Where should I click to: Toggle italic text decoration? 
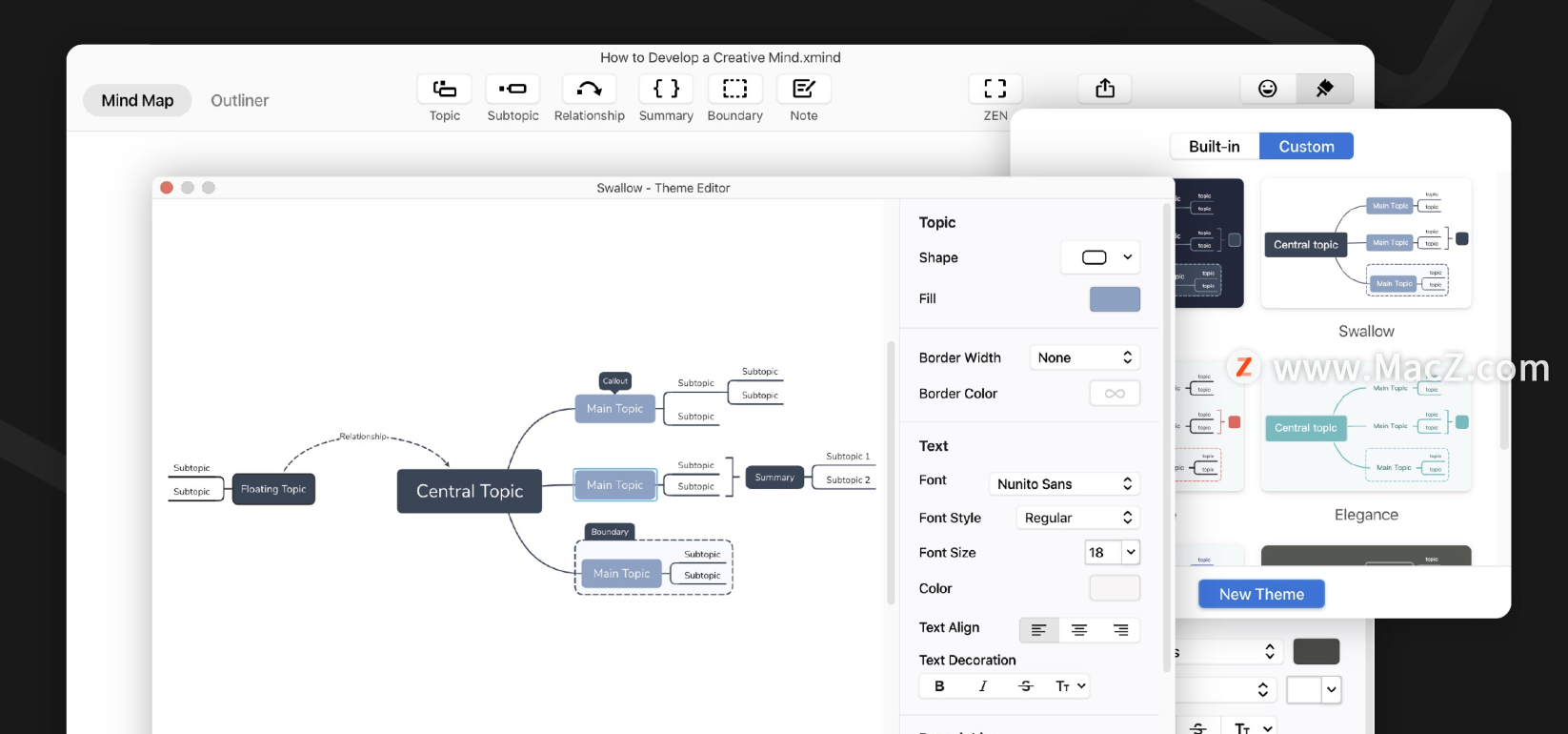click(983, 686)
